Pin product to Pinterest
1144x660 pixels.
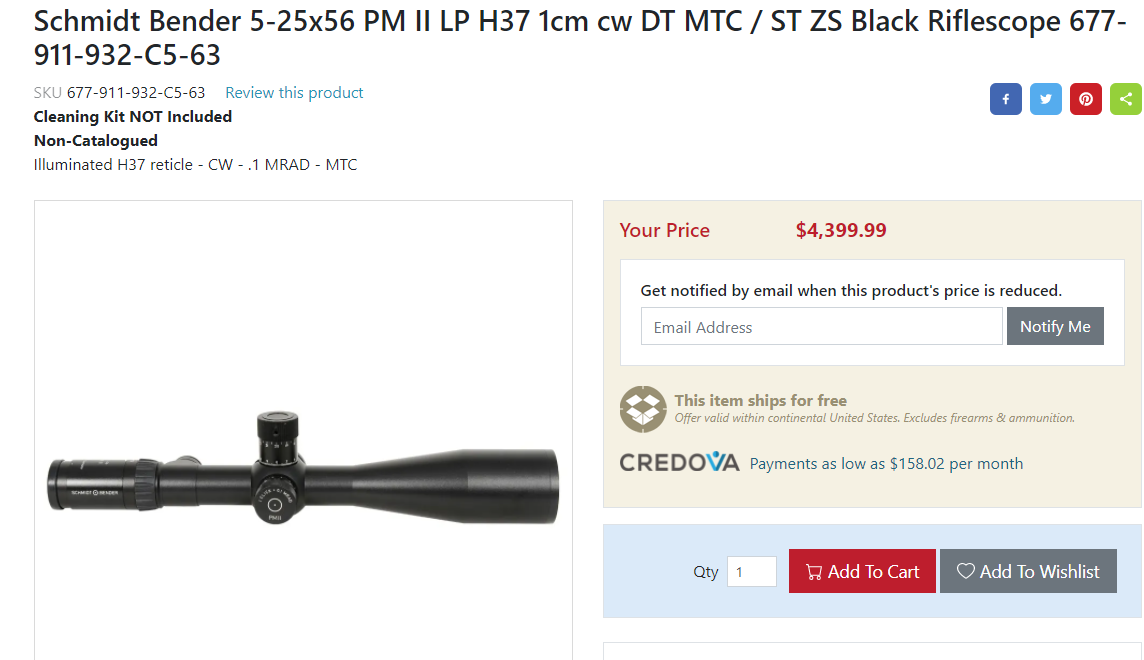1085,99
